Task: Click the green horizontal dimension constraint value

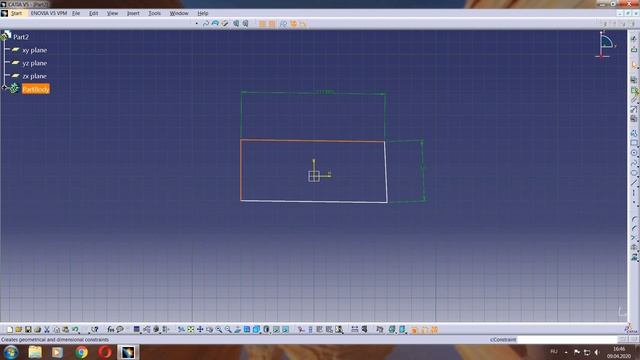Action: point(325,92)
